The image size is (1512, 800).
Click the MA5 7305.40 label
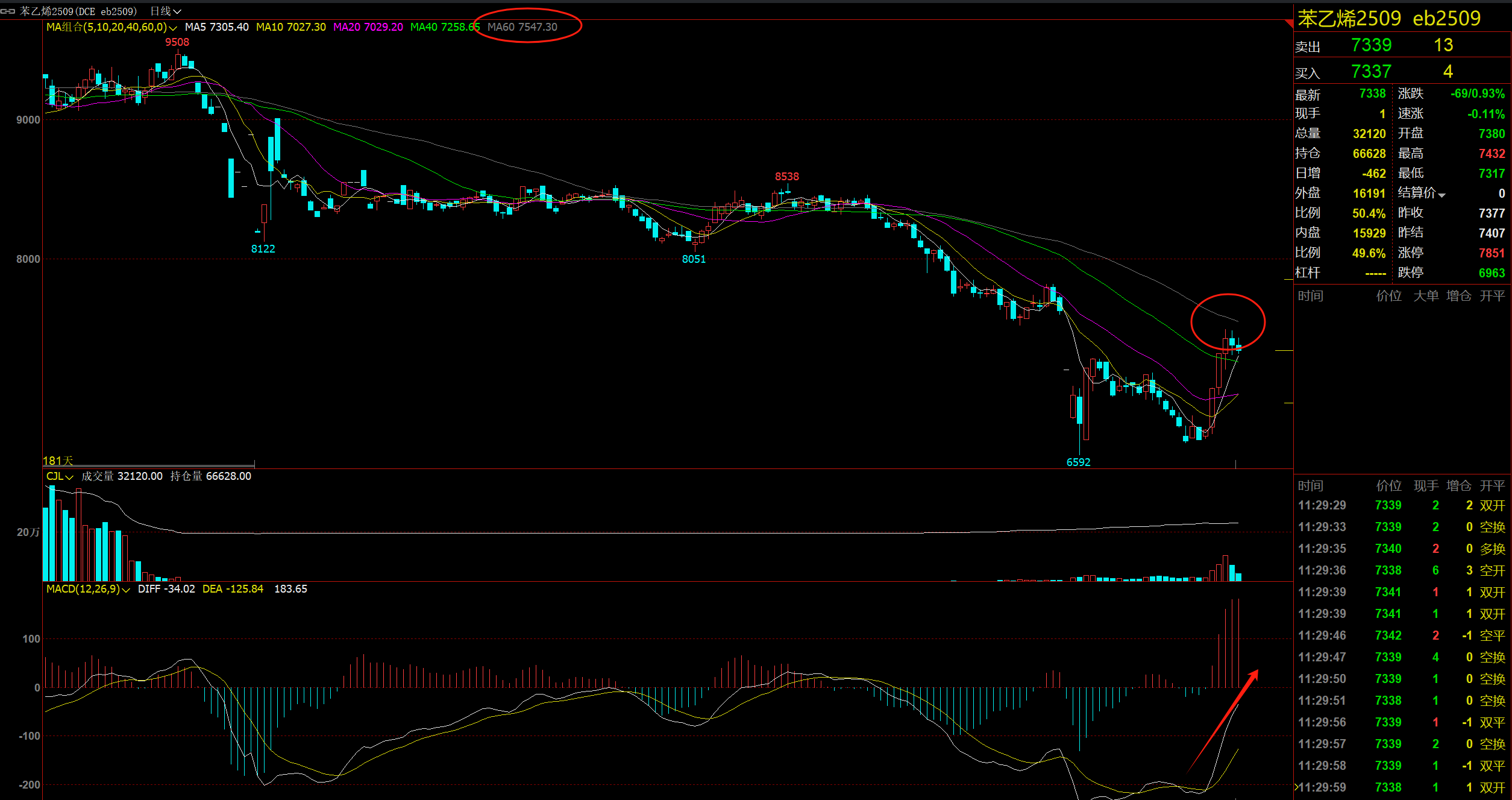tap(216, 27)
